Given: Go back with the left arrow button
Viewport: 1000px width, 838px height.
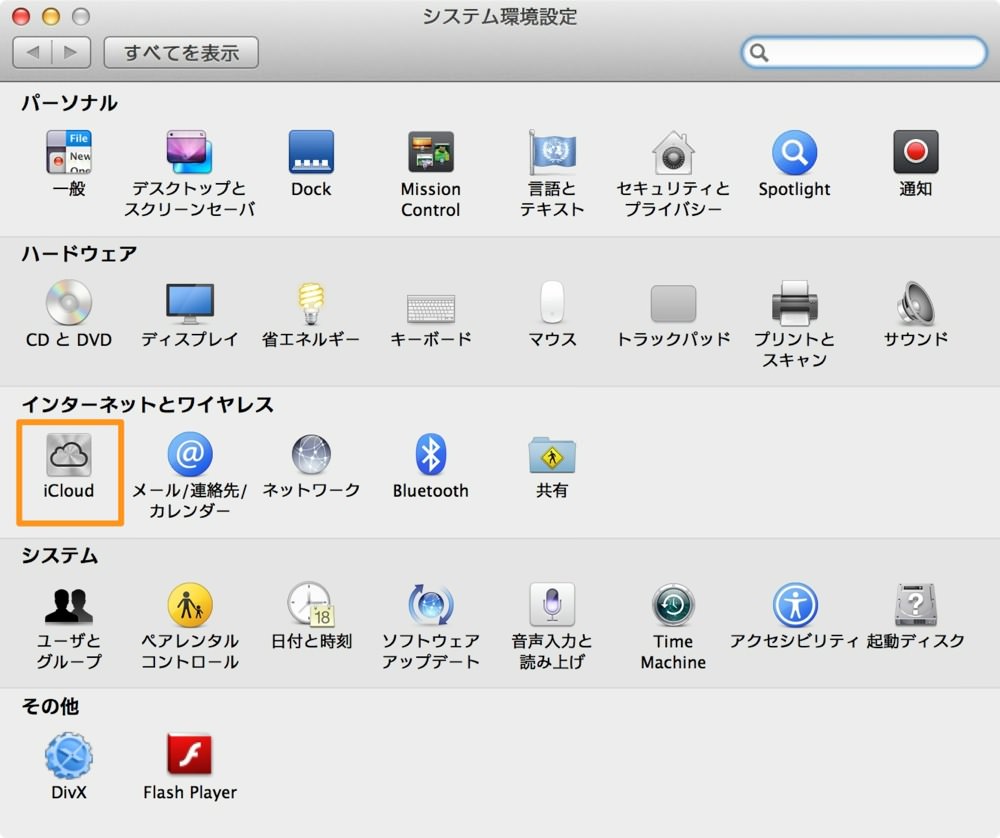Looking at the screenshot, I should pos(33,52).
